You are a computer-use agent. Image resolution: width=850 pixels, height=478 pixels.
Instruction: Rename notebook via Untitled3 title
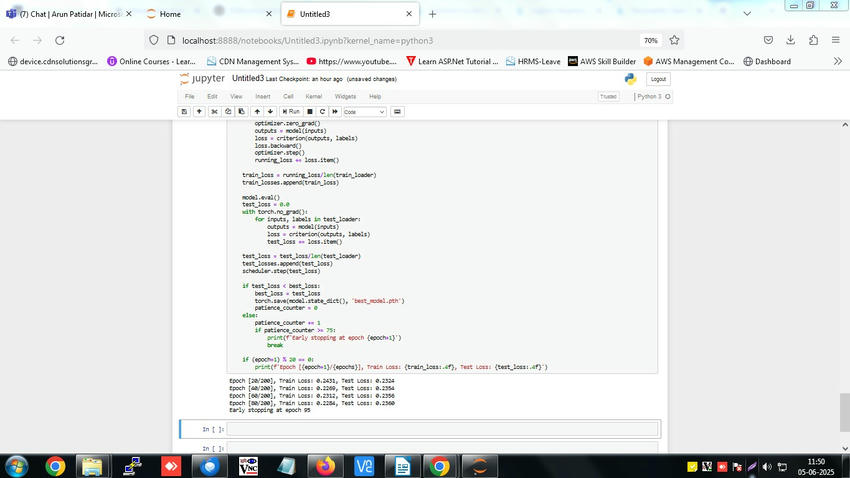248,79
